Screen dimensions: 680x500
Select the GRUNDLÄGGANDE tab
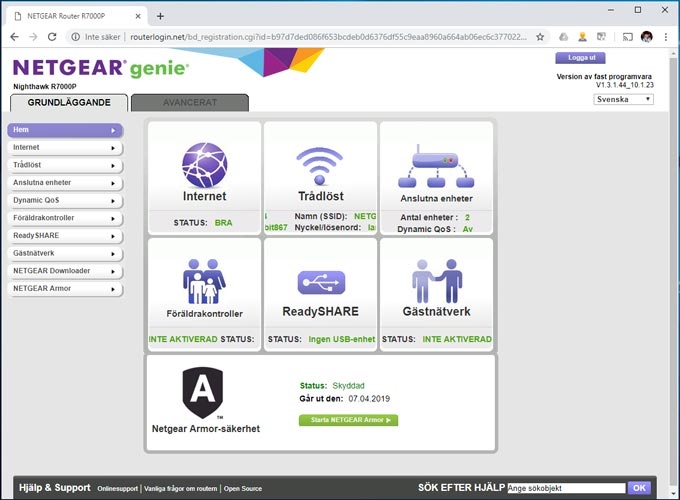69,103
